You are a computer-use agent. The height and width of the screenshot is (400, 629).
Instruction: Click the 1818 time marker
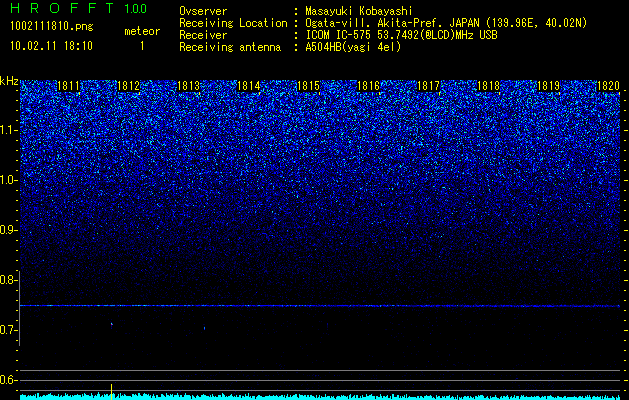(489, 86)
